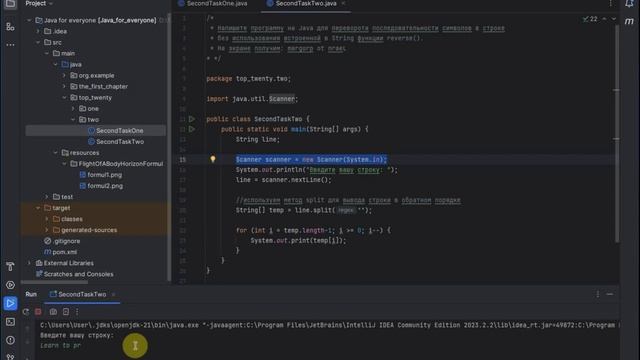This screenshot has height=360, width=640.
Task: Collapse the top_twenty package
Action: click(64, 98)
